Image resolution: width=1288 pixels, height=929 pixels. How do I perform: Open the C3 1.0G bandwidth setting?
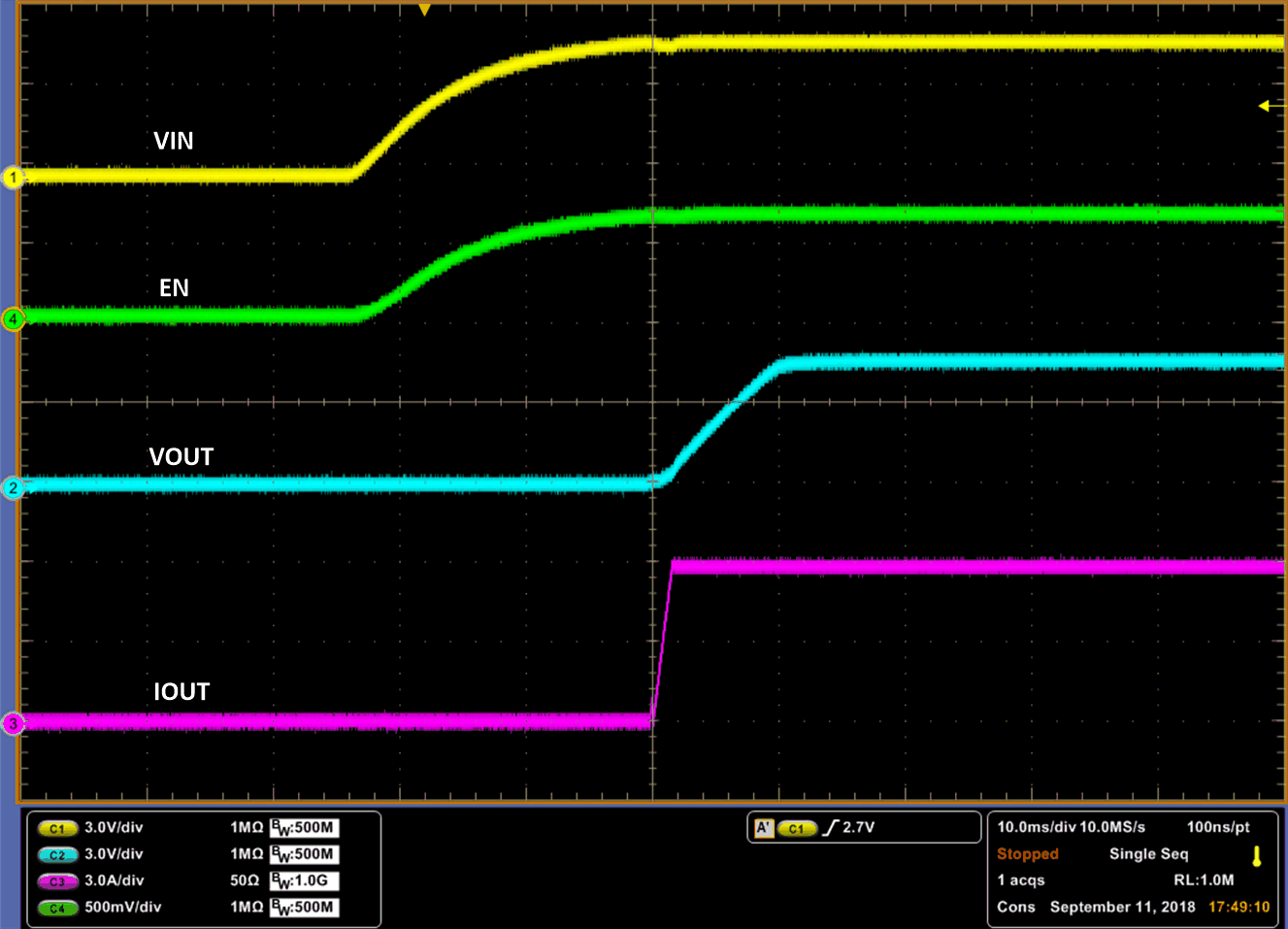pos(304,881)
